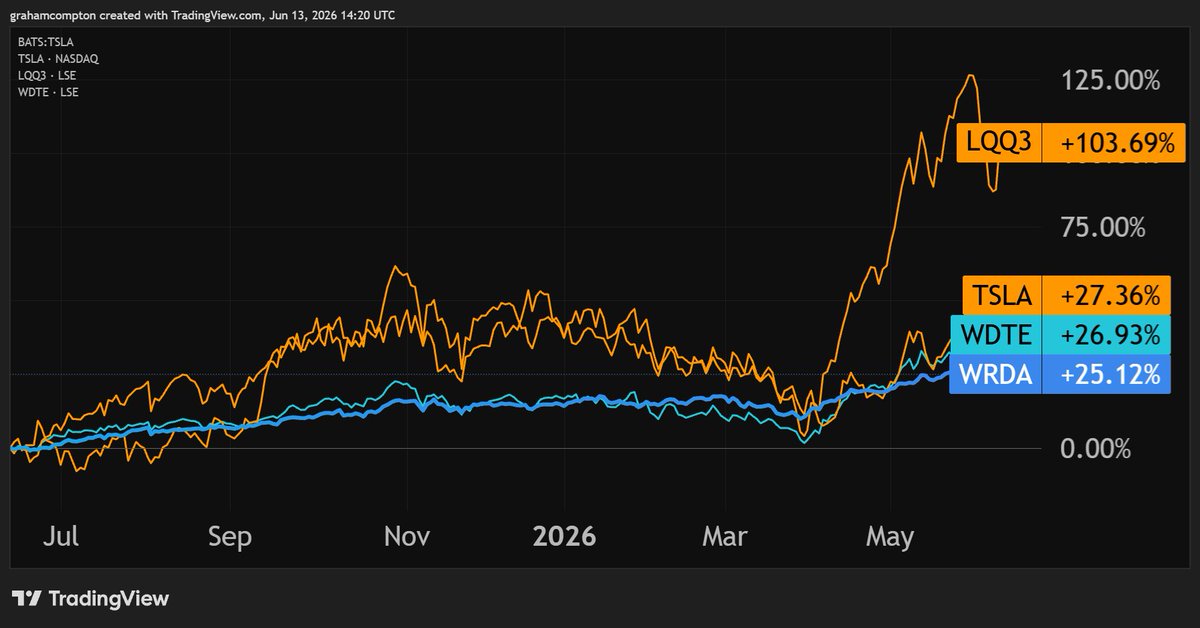The image size is (1200, 628).
Task: Click the 2026 time axis label
Action: click(564, 537)
